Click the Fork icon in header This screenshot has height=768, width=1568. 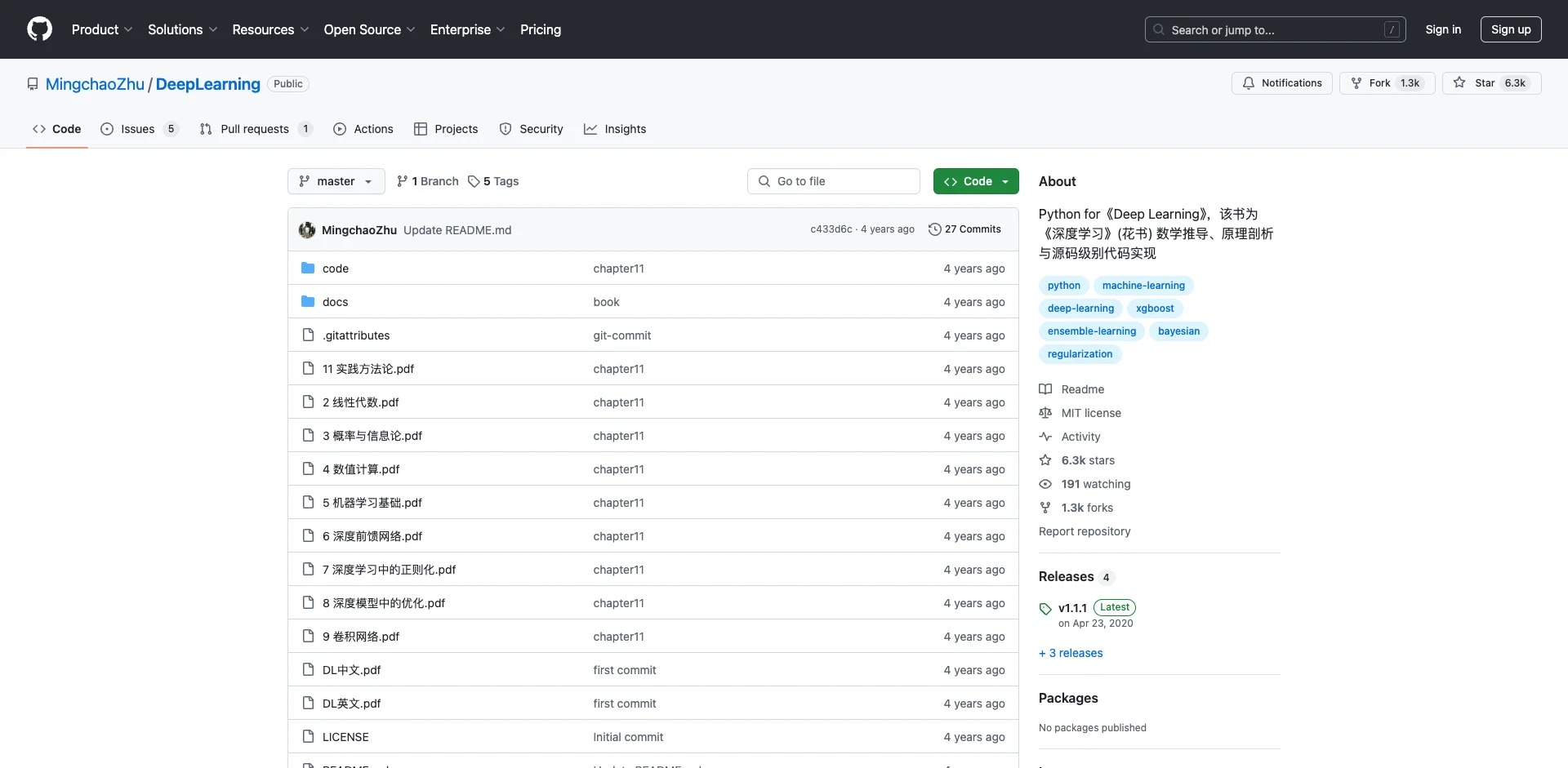tap(1356, 83)
